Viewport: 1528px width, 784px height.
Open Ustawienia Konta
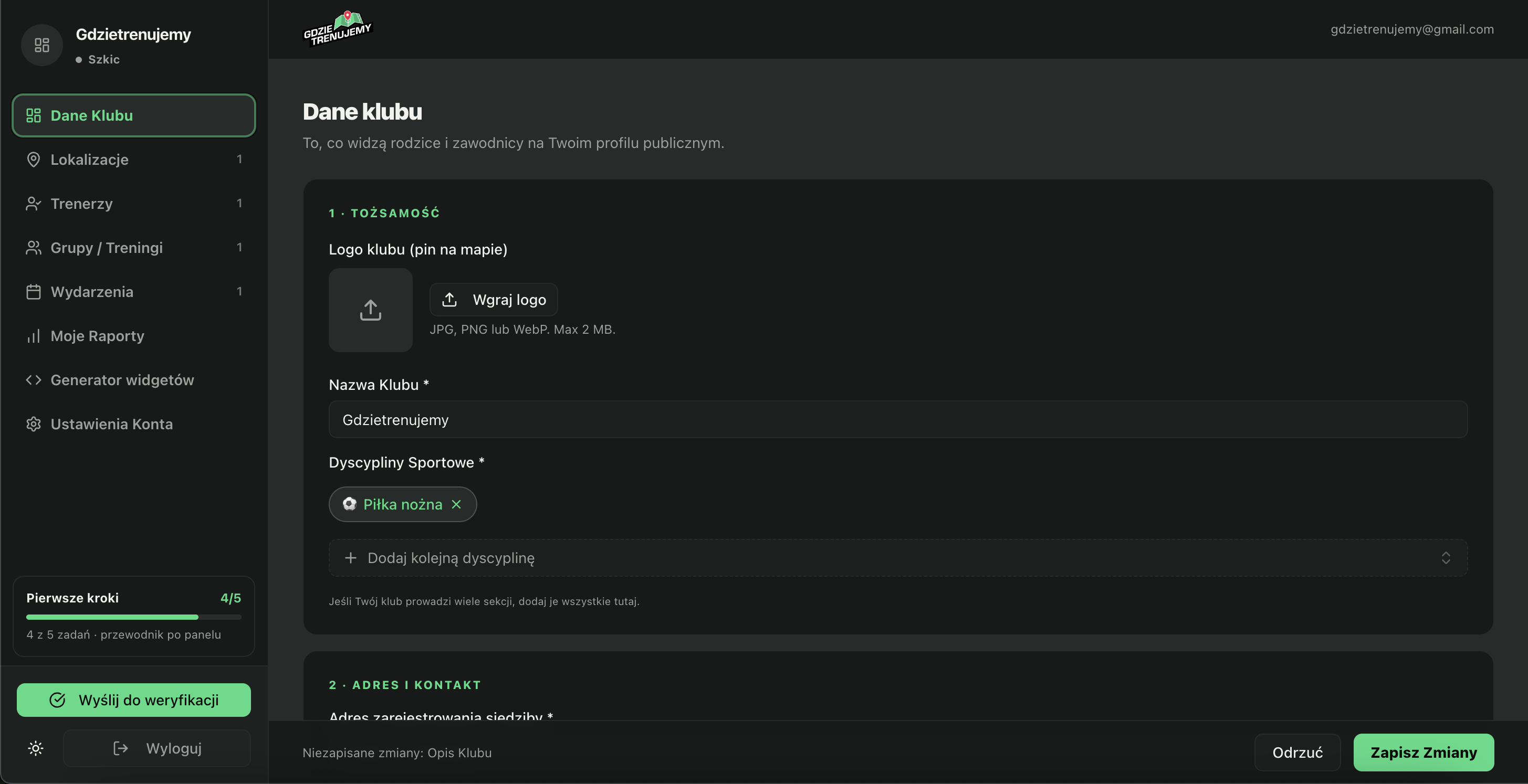[x=134, y=425]
